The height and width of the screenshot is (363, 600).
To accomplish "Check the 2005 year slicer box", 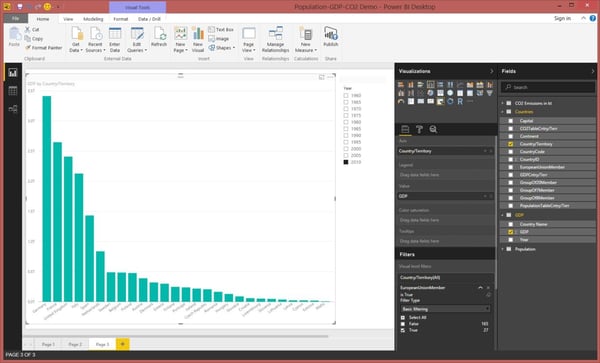I will click(x=346, y=155).
